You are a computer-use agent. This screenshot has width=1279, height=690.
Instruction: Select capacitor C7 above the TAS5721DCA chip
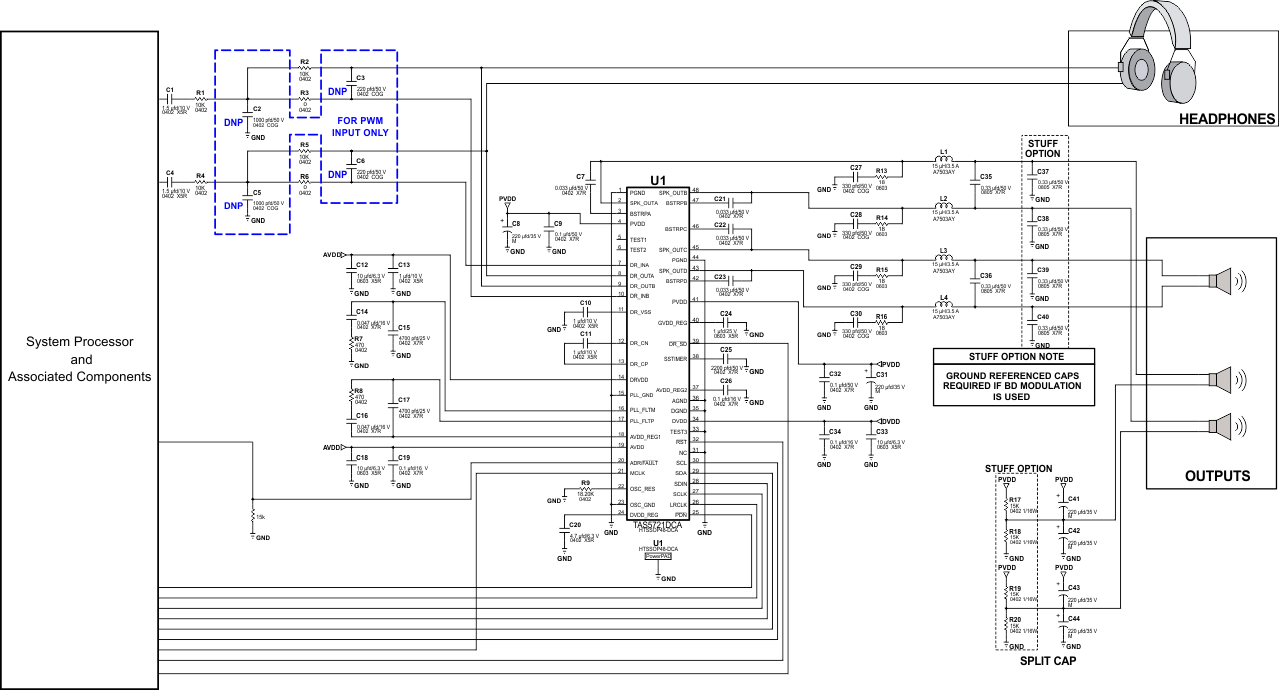pos(592,181)
